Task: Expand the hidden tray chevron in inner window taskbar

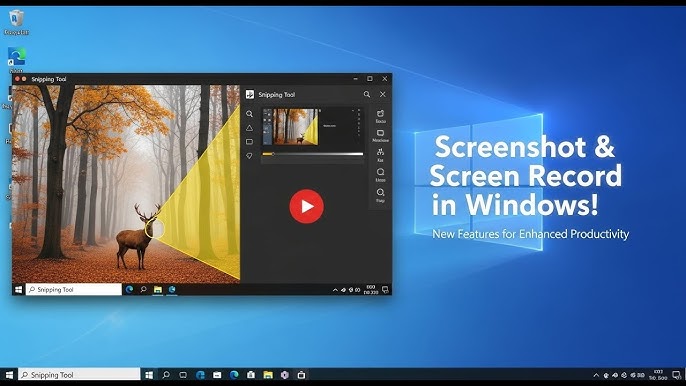Action: click(x=335, y=290)
